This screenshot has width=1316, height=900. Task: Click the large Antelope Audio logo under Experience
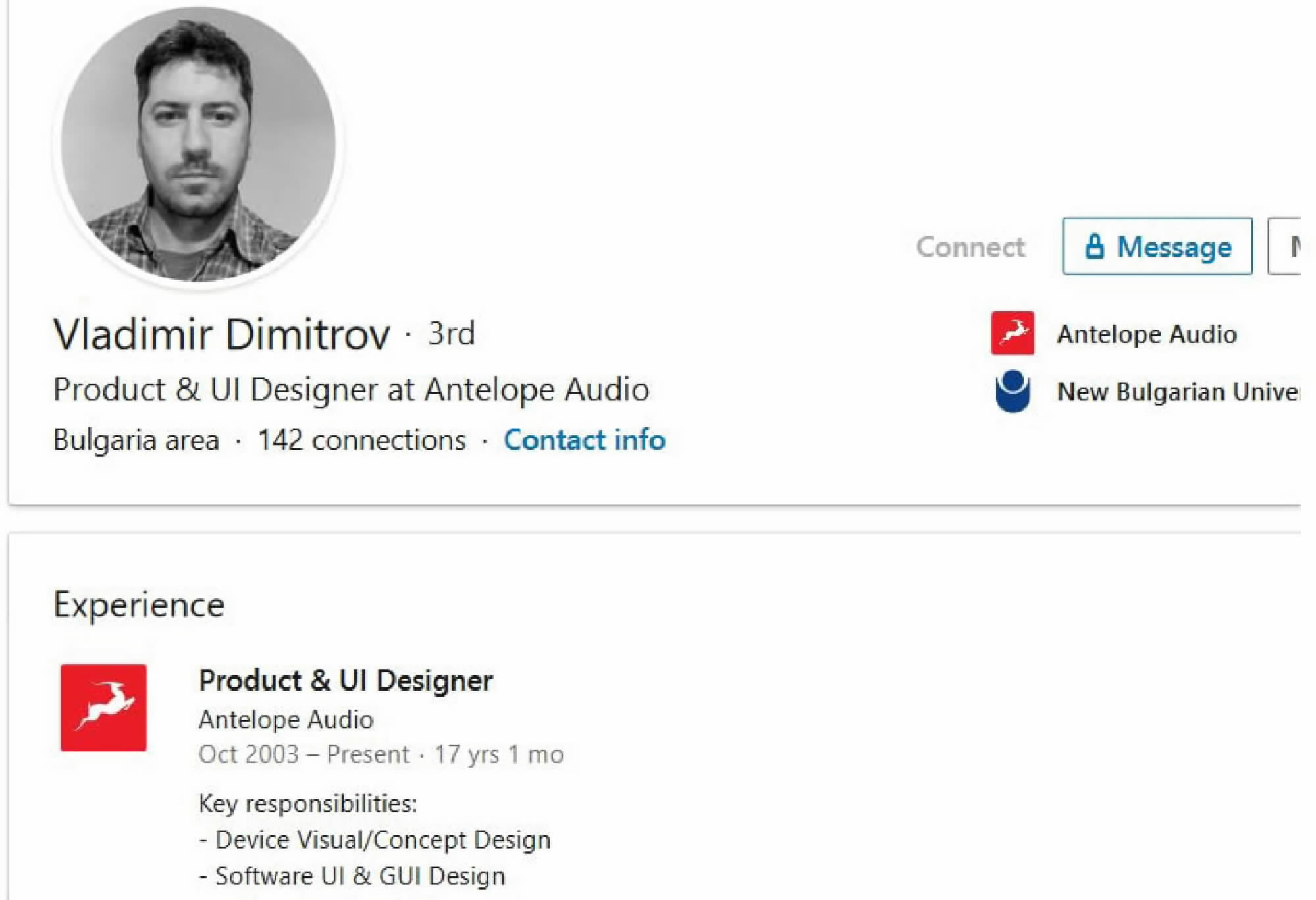(x=103, y=707)
